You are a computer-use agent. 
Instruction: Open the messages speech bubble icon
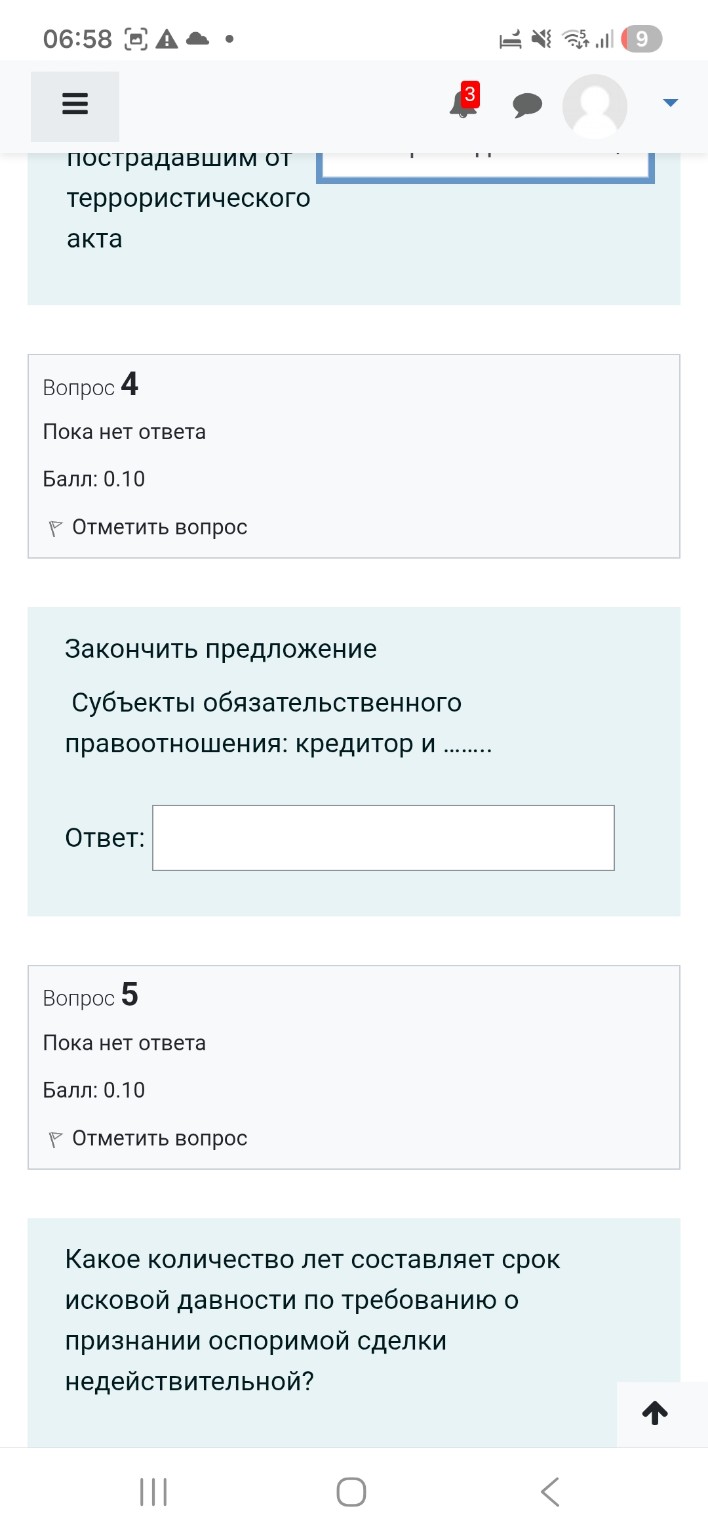click(528, 104)
